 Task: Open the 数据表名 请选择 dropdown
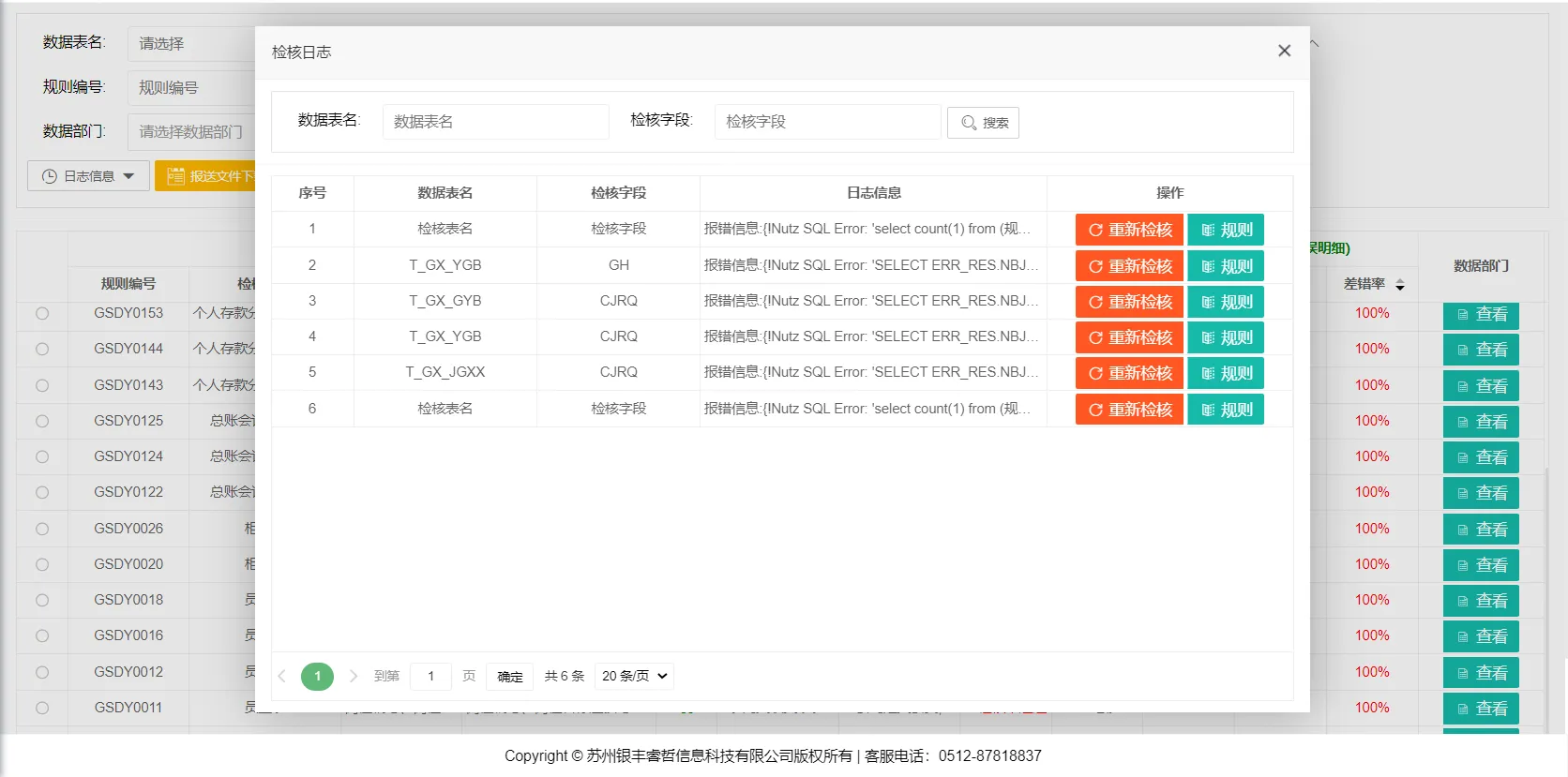coord(192,44)
